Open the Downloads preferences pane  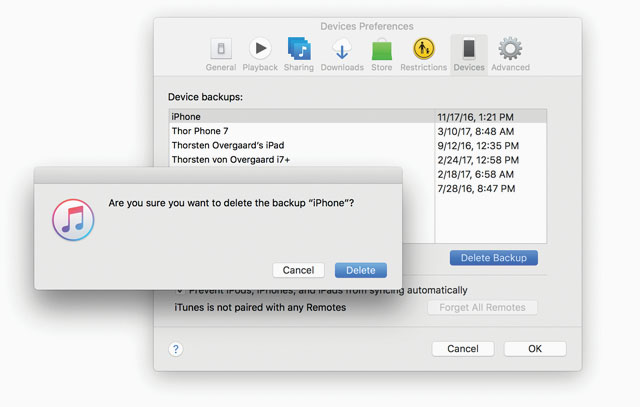tap(342, 55)
